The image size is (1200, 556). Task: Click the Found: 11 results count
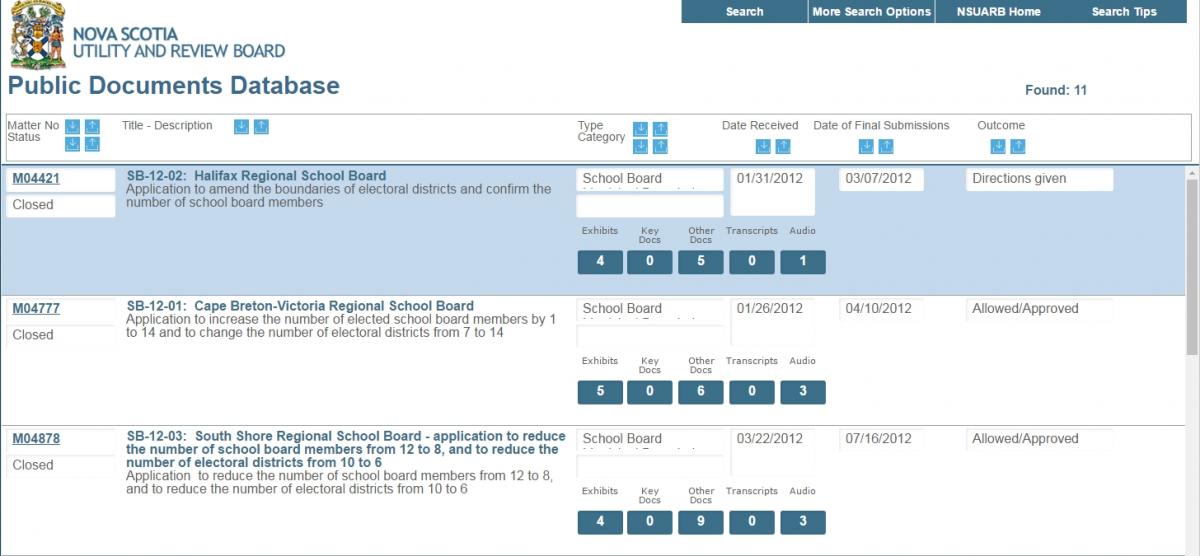(x=1056, y=90)
